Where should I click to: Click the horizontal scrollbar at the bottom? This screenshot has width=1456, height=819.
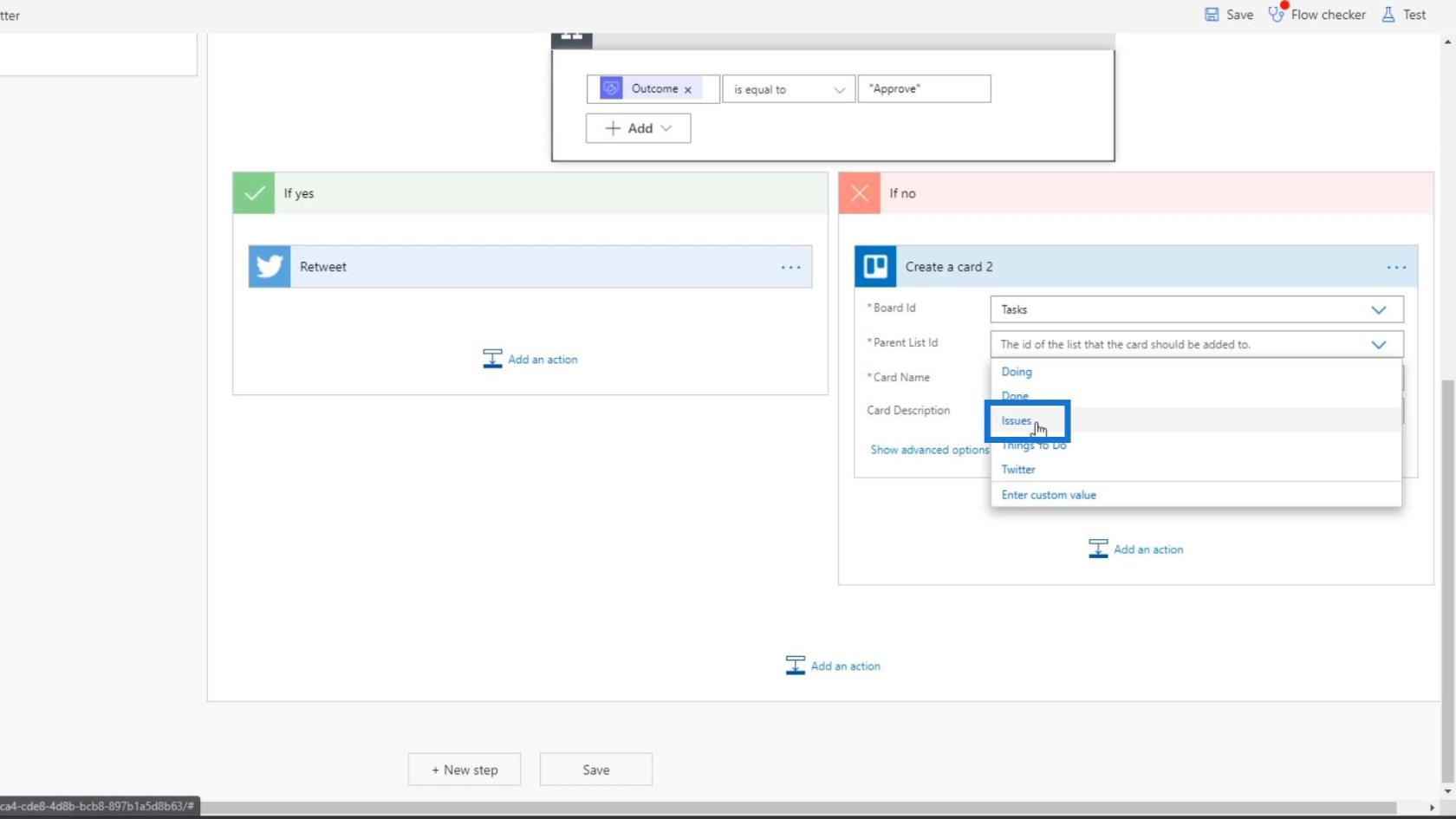(x=797, y=808)
